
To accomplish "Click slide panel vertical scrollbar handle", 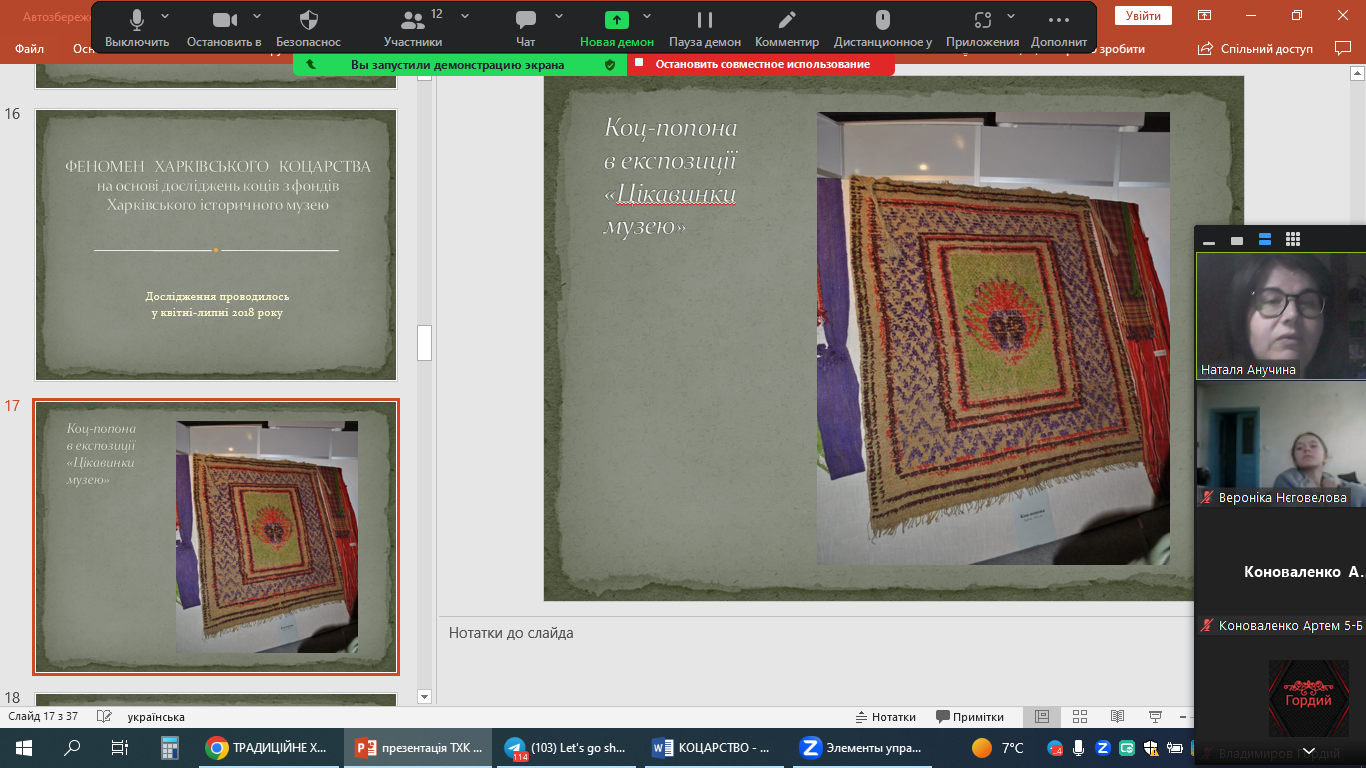I will [424, 342].
